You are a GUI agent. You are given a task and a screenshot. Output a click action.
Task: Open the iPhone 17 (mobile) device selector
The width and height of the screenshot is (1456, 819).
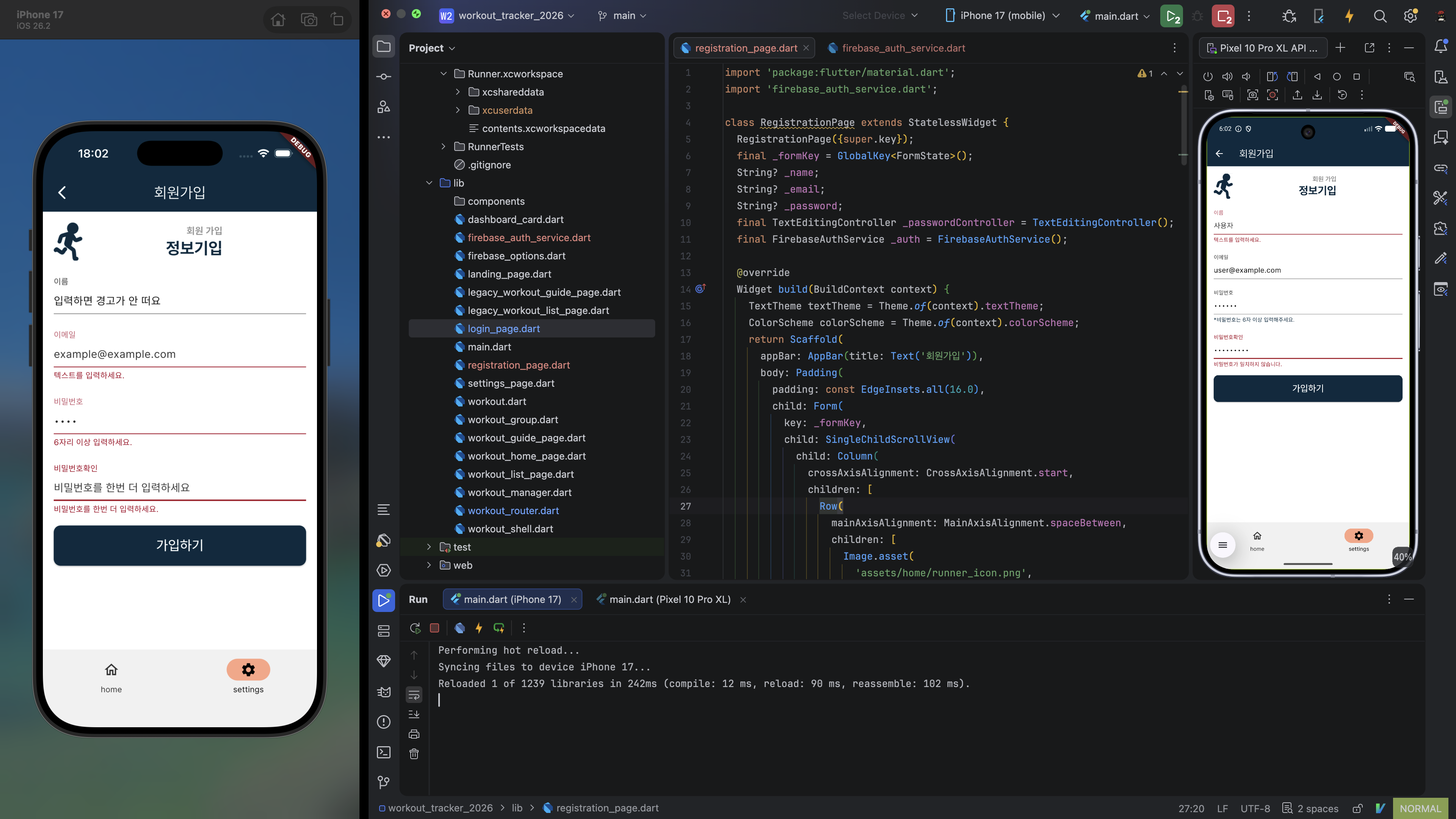tap(1003, 16)
